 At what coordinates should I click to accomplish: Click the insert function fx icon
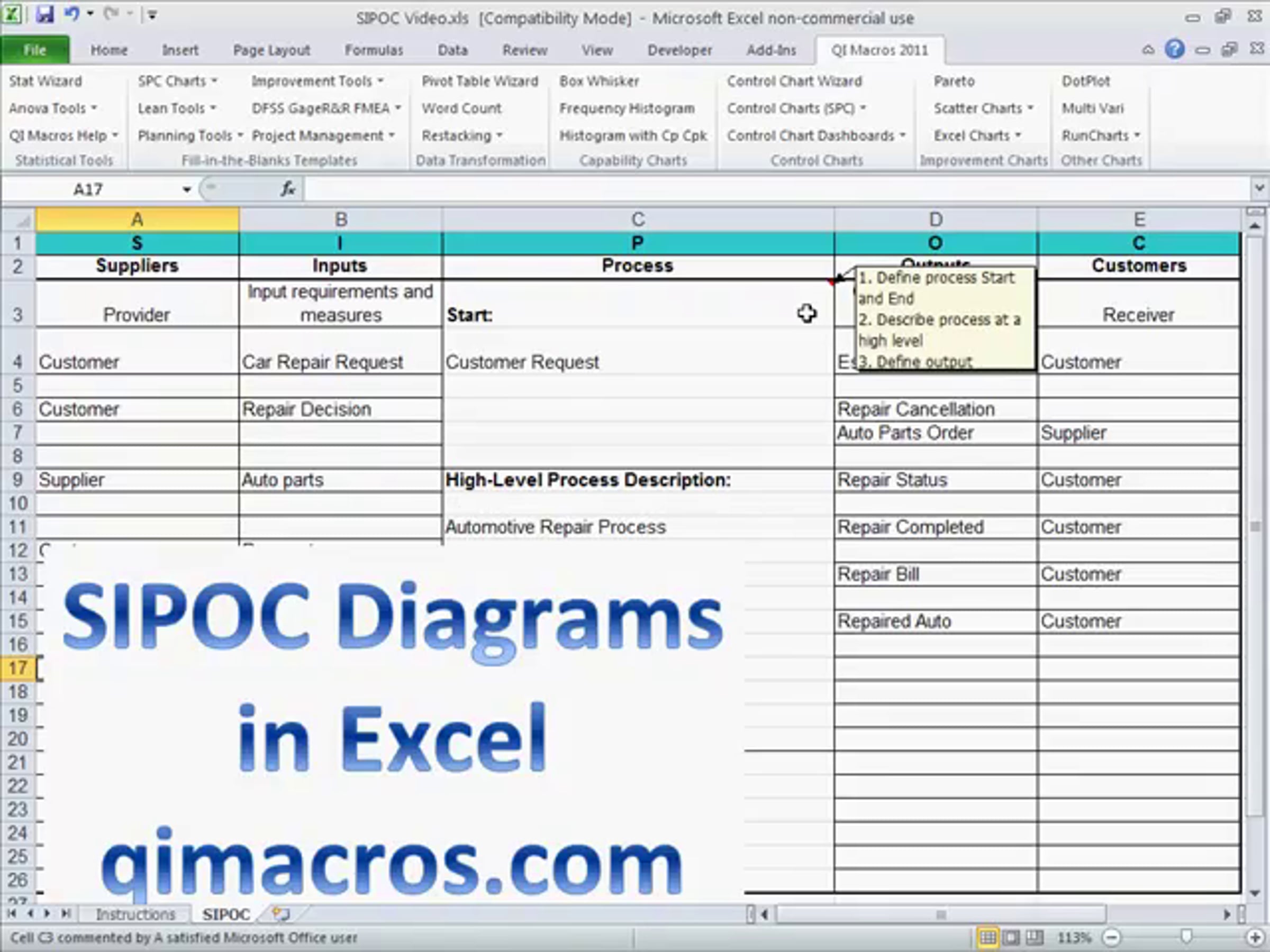[x=288, y=189]
